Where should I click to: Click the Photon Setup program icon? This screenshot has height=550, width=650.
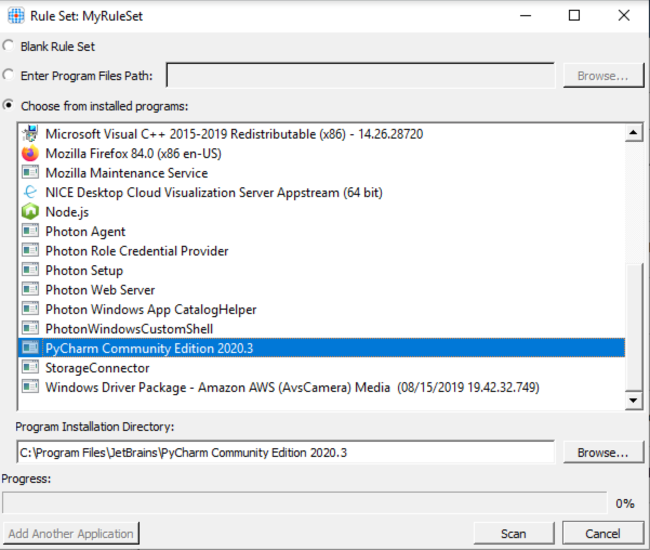point(30,270)
